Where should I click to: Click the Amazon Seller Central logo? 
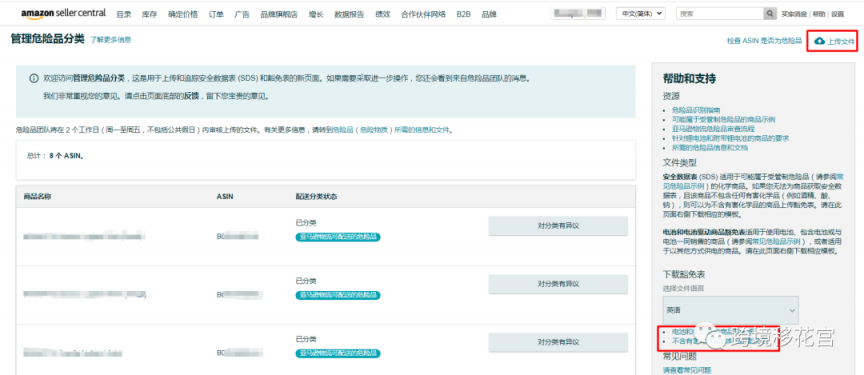click(x=63, y=13)
